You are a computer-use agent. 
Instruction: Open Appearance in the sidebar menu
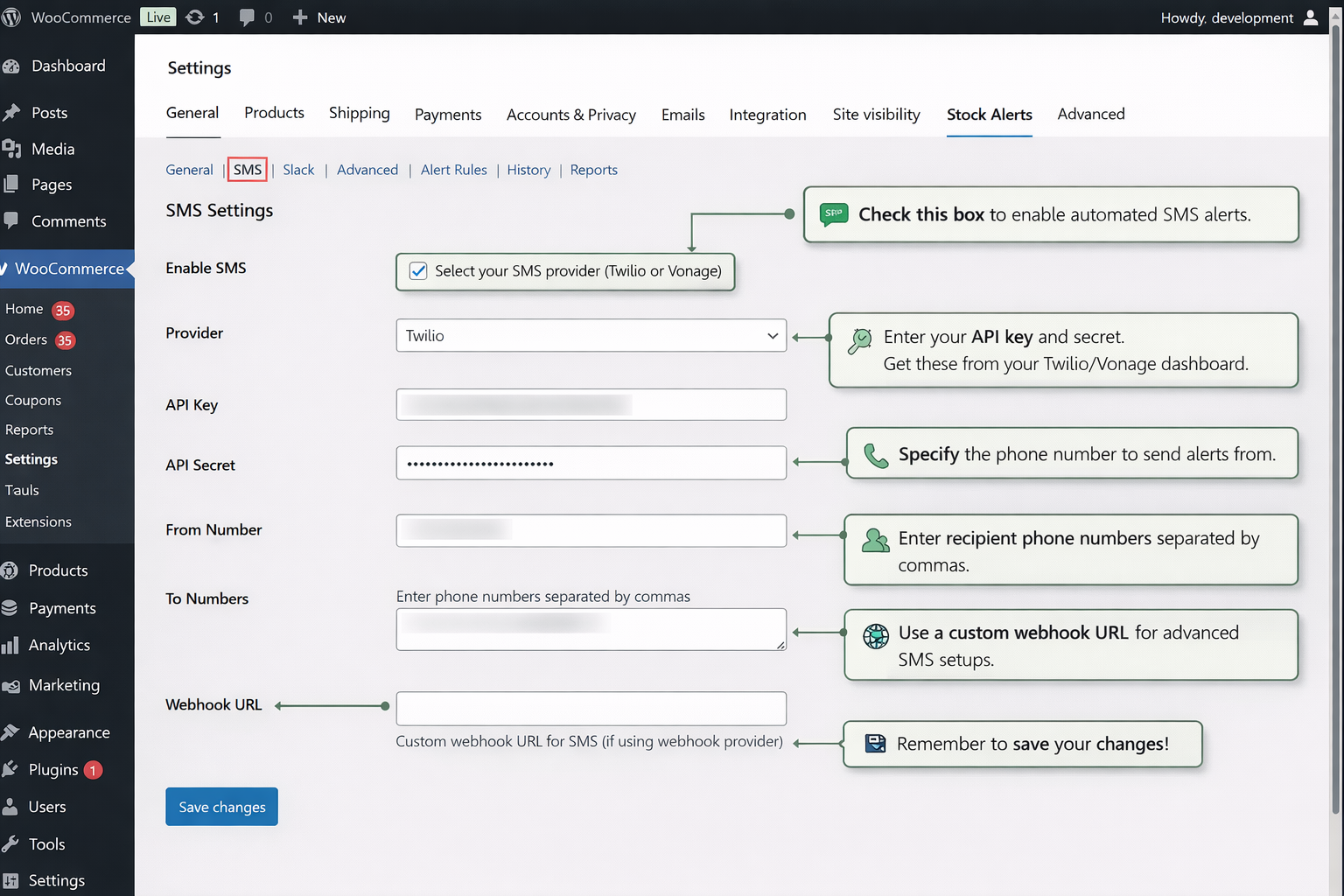(68, 733)
